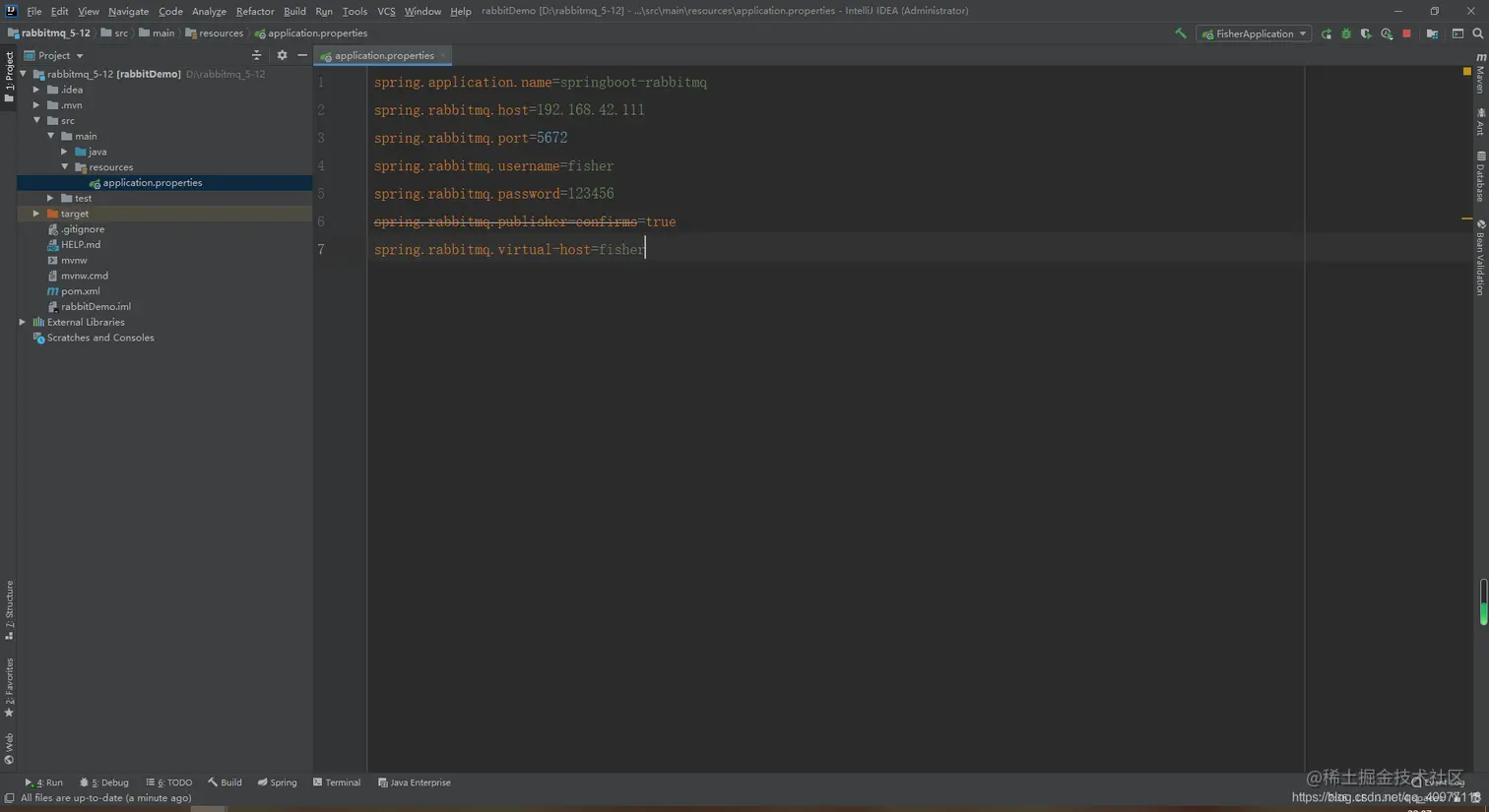This screenshot has width=1489, height=812.
Task: Collapse the rabbitmq_5-12 project root node
Action: [24, 74]
